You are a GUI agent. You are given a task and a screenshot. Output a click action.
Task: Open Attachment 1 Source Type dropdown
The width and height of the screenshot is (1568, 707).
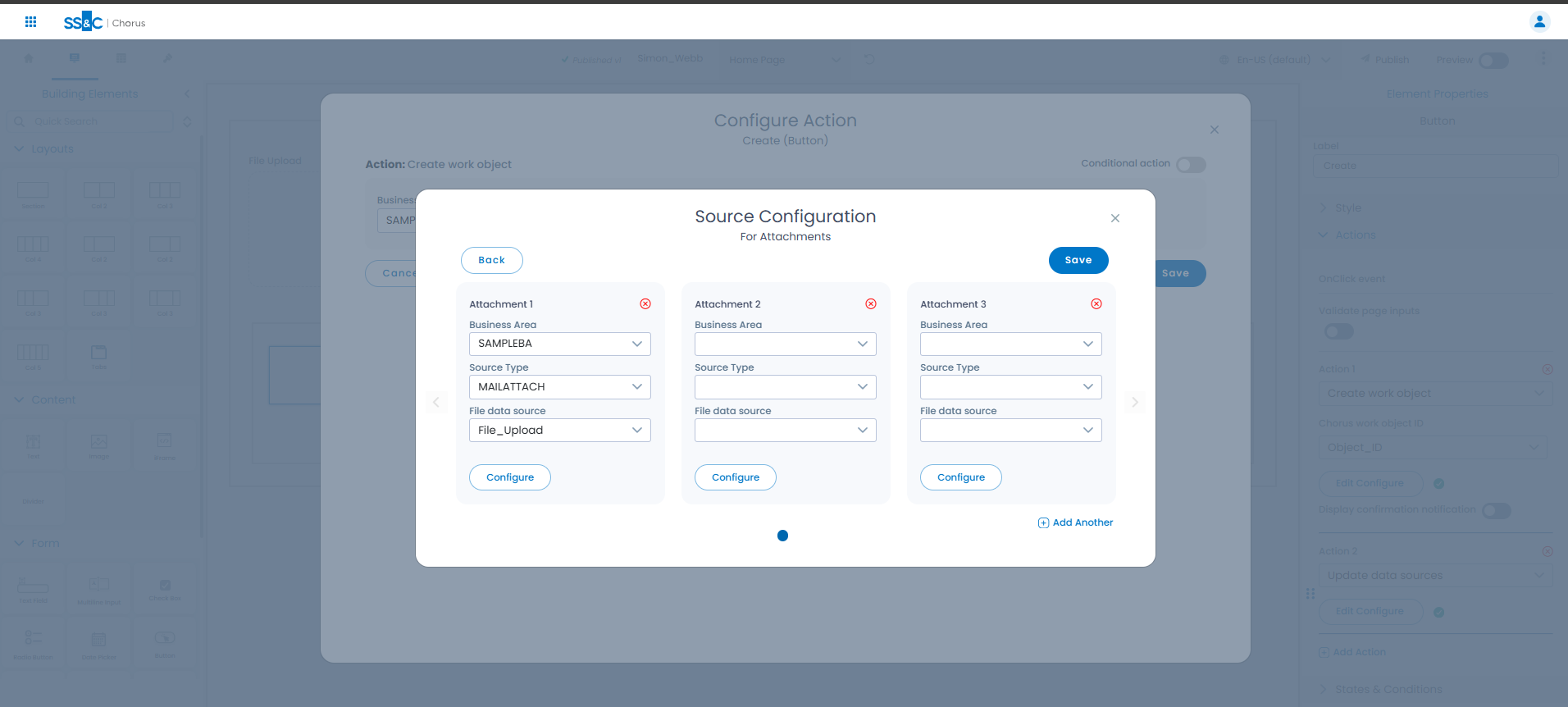(560, 387)
